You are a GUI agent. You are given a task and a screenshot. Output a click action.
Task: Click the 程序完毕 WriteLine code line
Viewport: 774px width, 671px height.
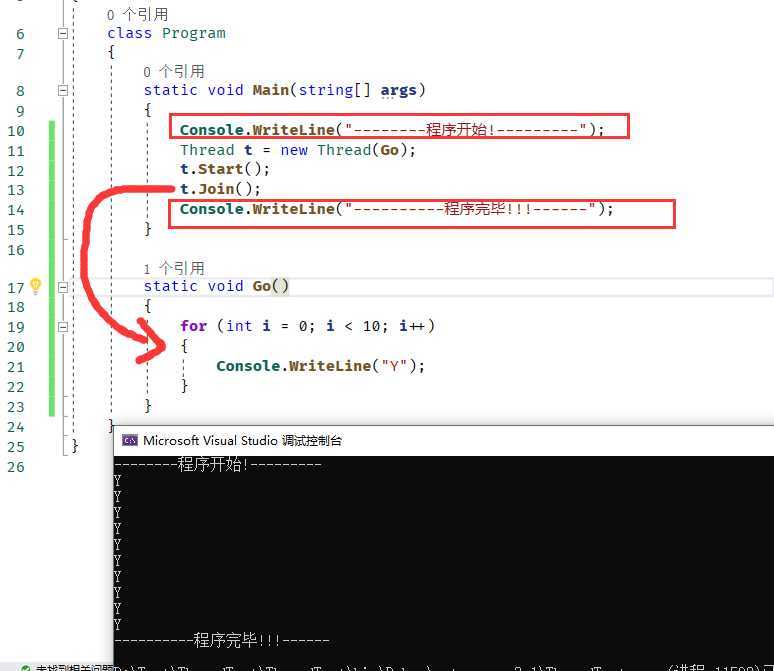tap(396, 209)
